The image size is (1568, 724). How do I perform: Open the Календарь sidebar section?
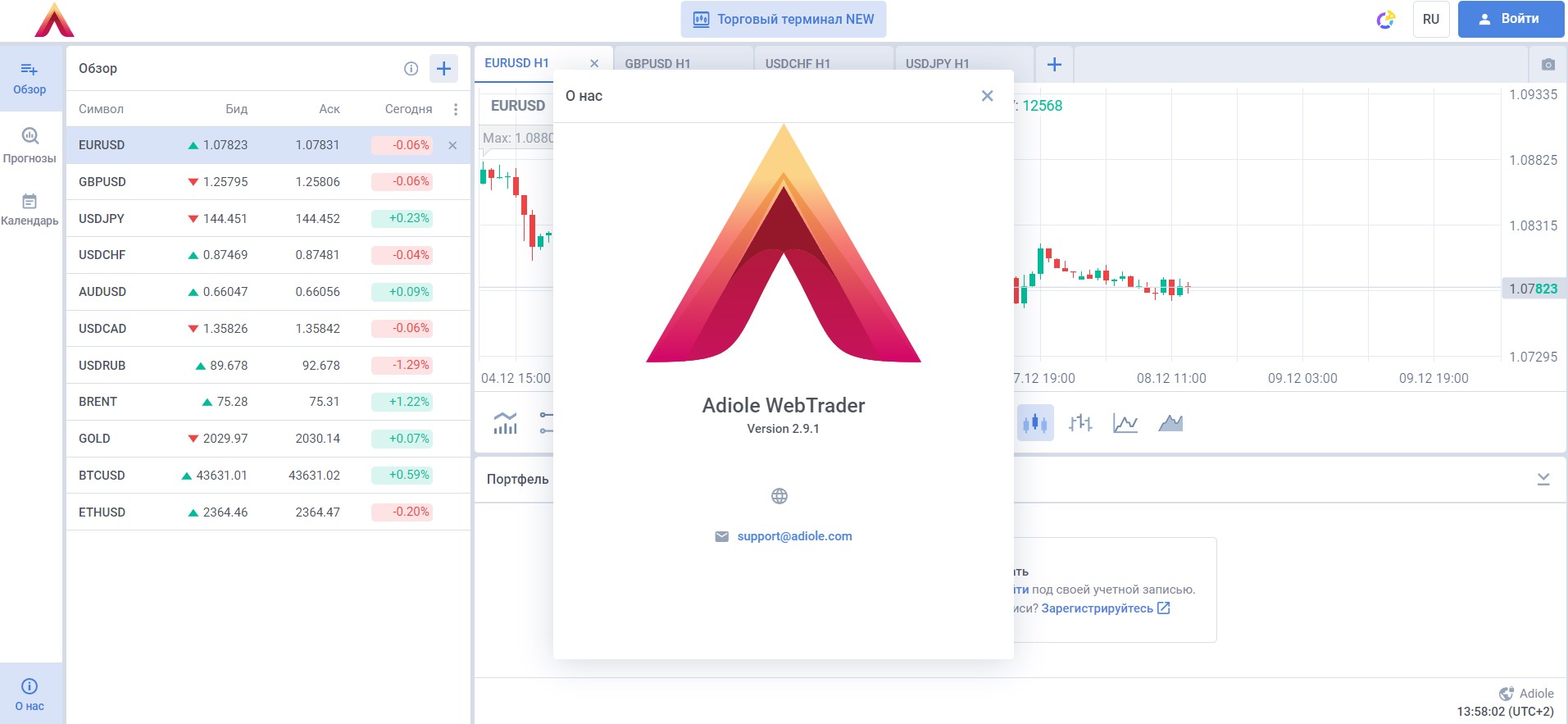pyautogui.click(x=30, y=209)
